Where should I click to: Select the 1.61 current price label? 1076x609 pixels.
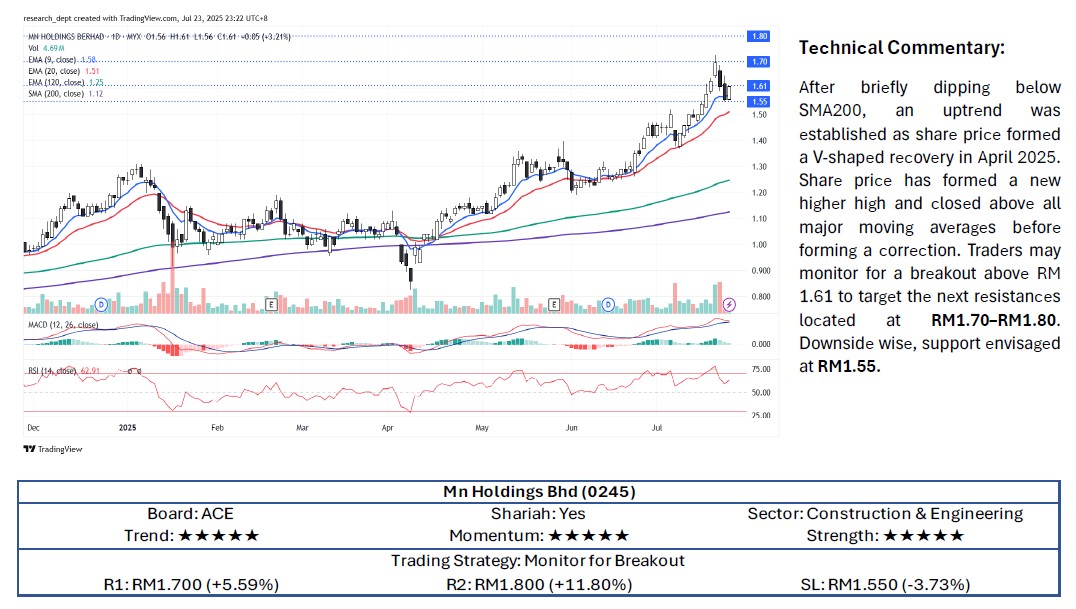click(x=759, y=86)
